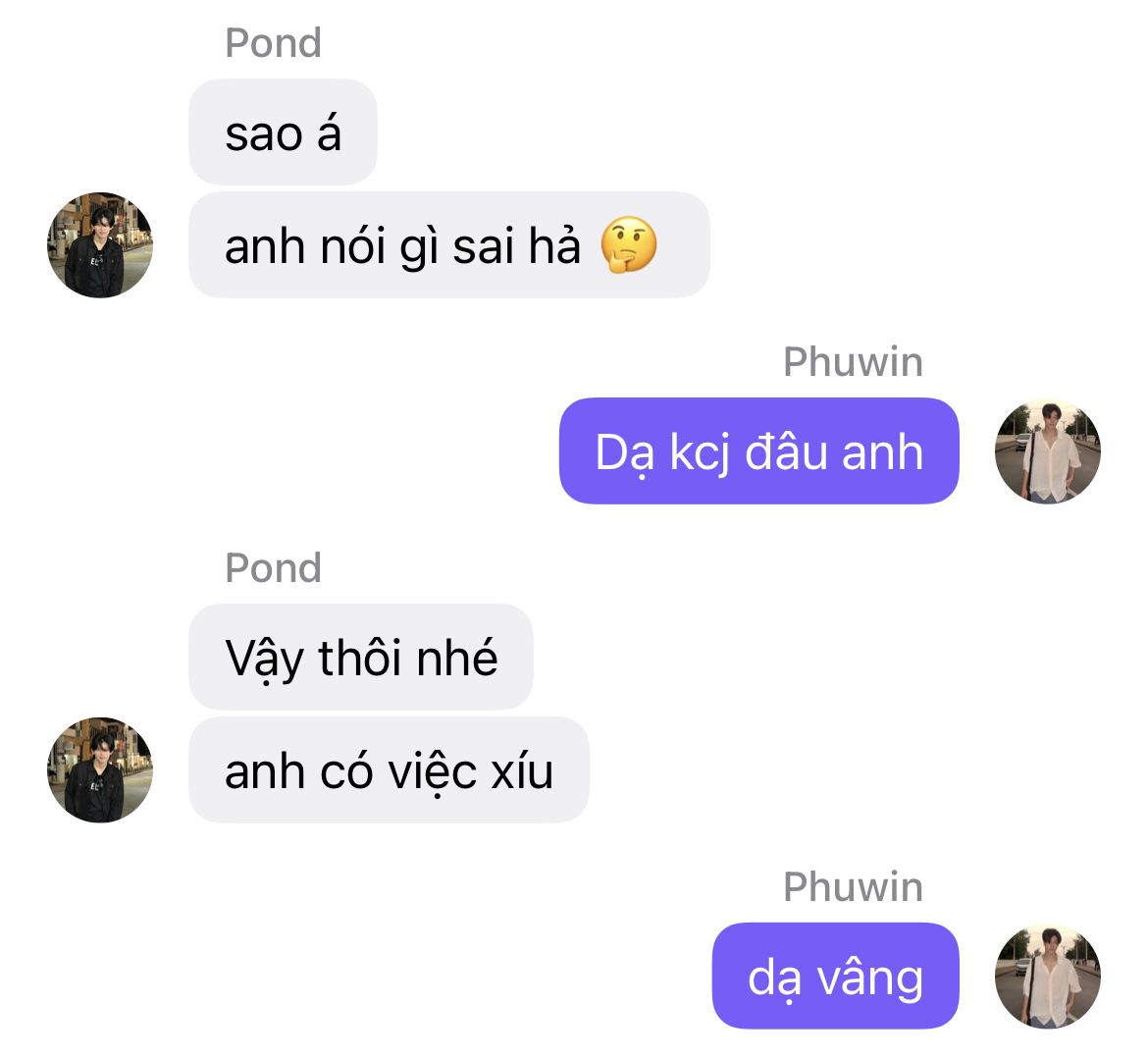Click the 'Phuwin' name above 'dạ vâng'
Viewport: 1148px width, 1059px height.
pos(853,887)
